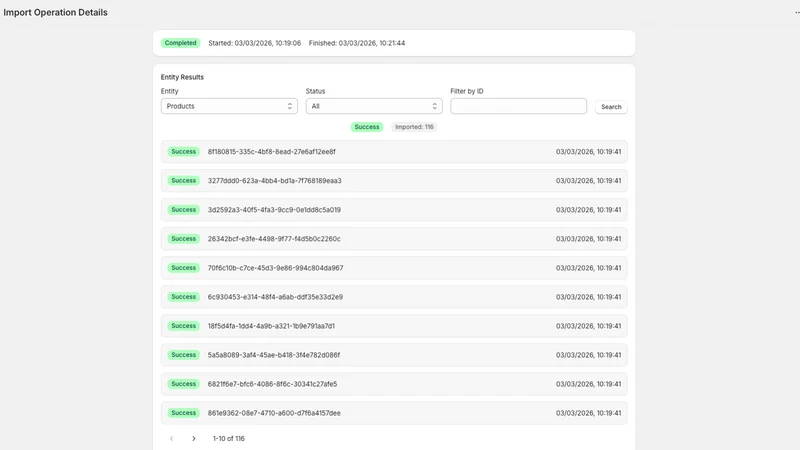This screenshot has height=450, width=800.
Task: Select row with ID starting 861e9362-08e7
Action: point(394,413)
